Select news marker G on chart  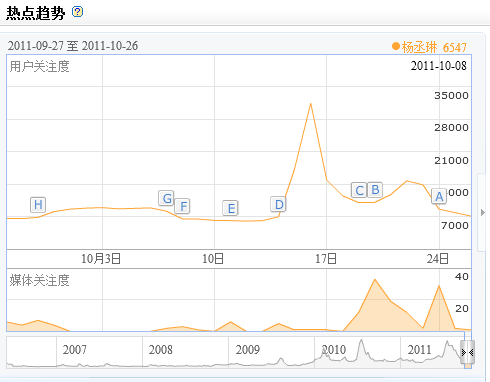coord(166,198)
